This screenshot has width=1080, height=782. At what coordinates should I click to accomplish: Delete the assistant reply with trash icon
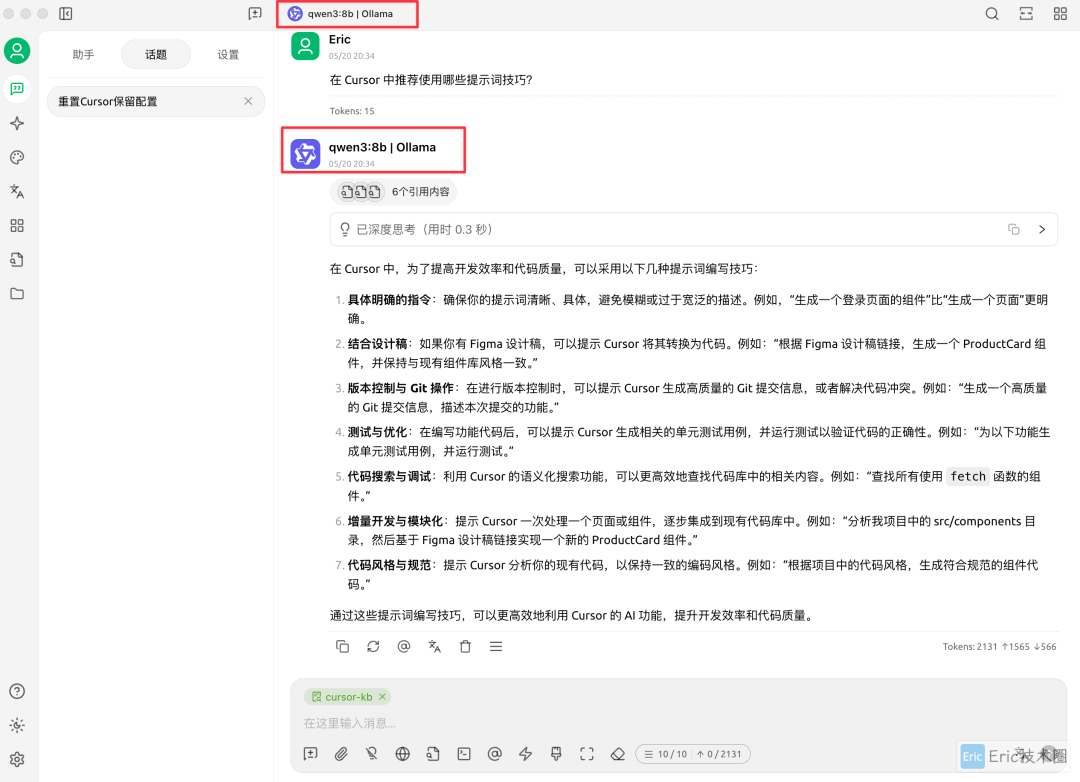[466, 646]
